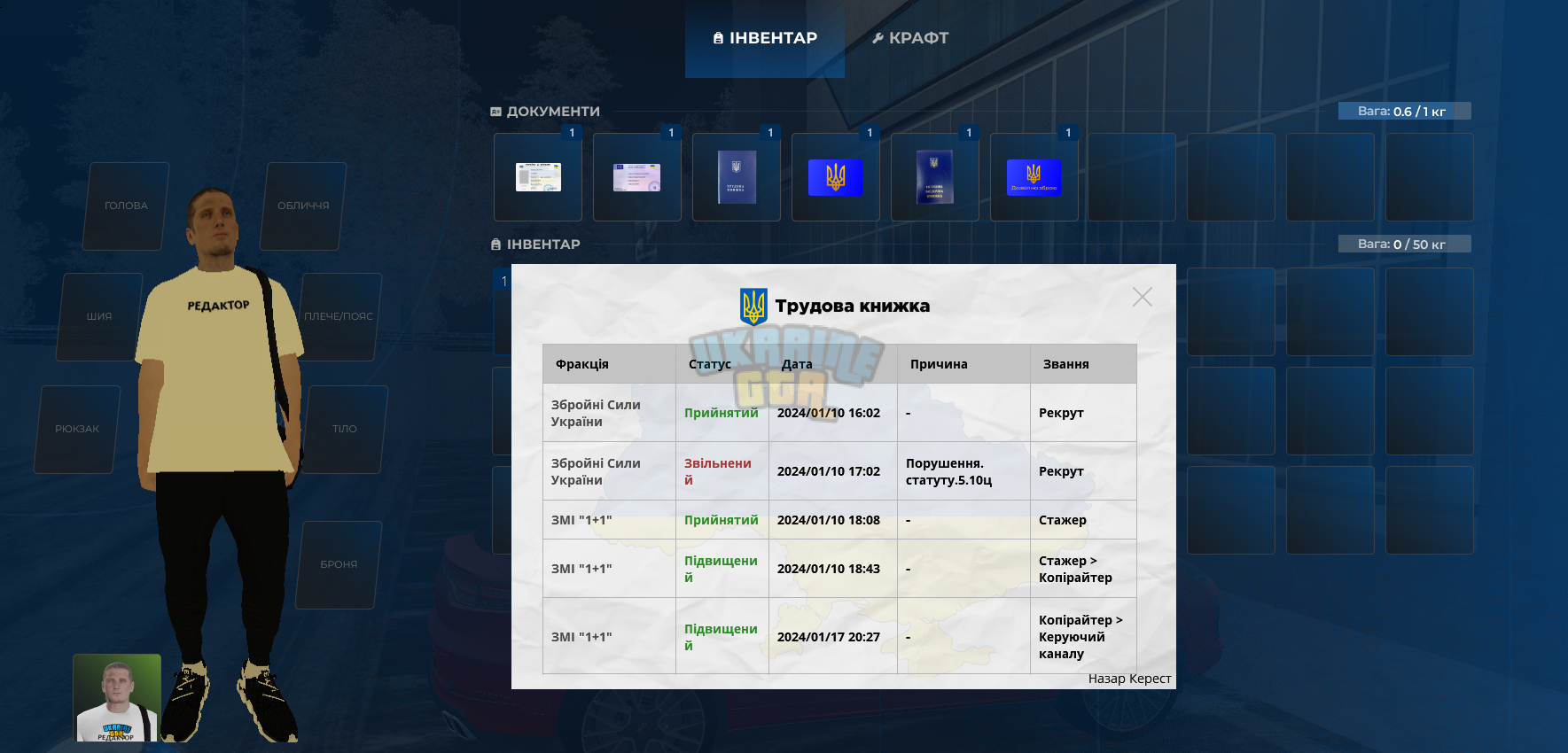
Task: Click Підвищений in the 18:43 row
Action: click(721, 569)
